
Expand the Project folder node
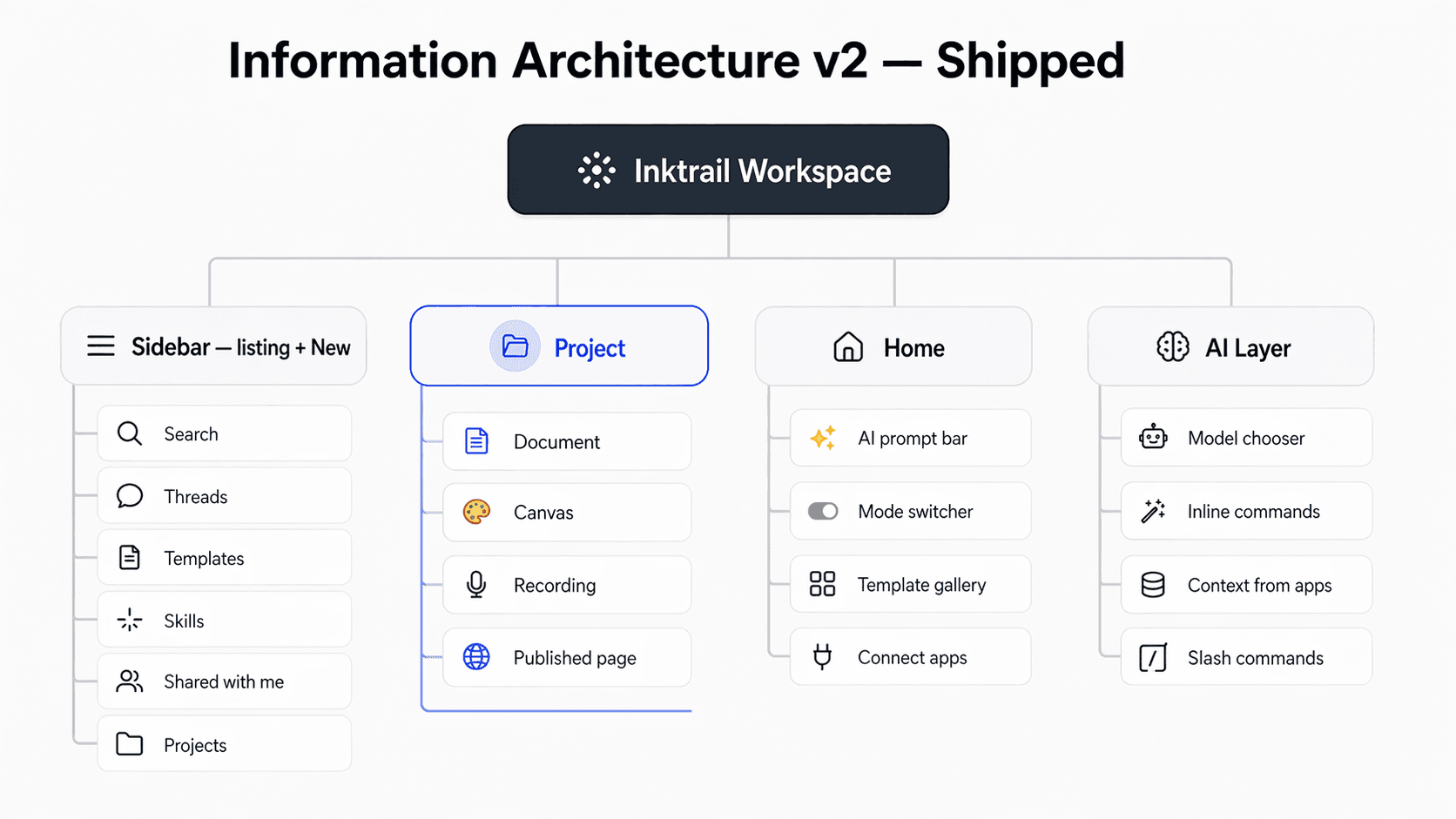[558, 346]
